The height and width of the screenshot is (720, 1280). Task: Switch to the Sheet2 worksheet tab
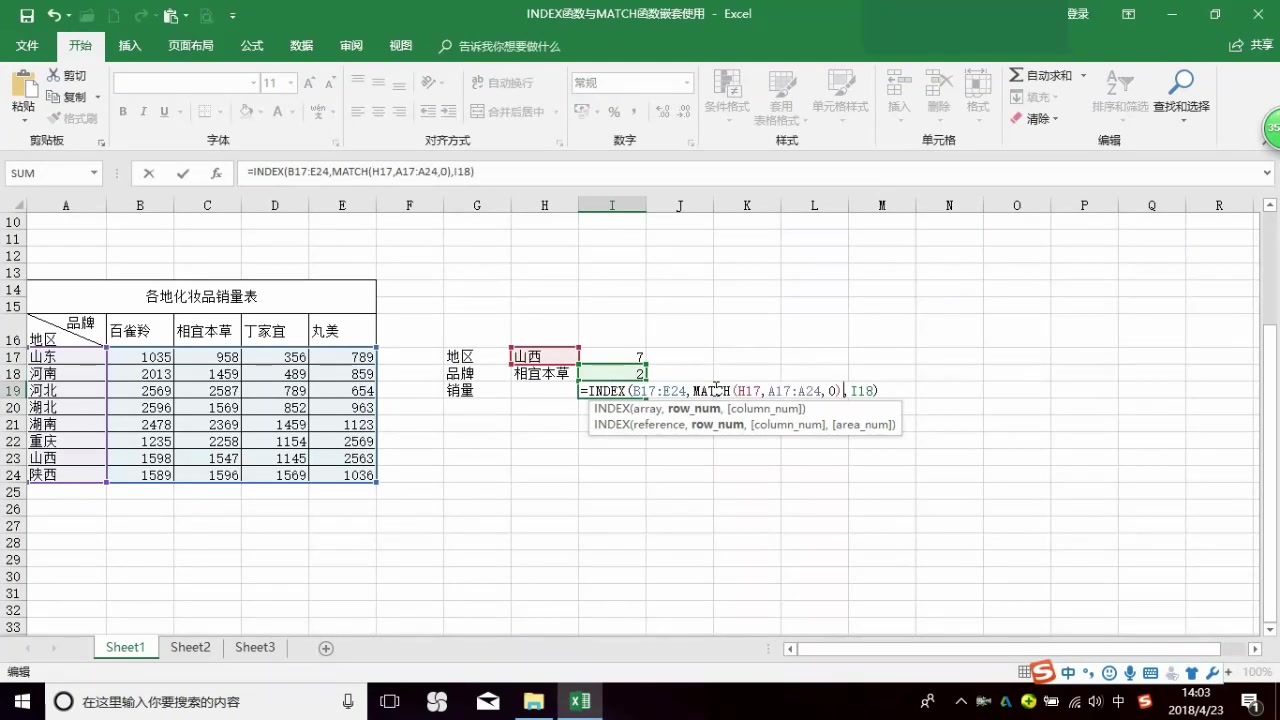(x=189, y=647)
